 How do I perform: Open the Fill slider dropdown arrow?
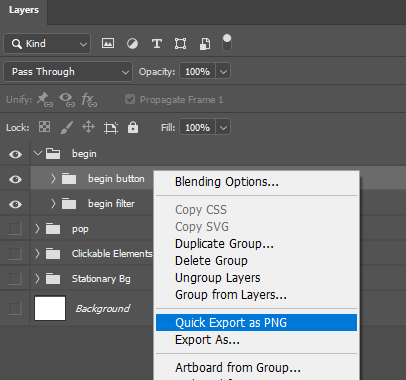click(223, 127)
